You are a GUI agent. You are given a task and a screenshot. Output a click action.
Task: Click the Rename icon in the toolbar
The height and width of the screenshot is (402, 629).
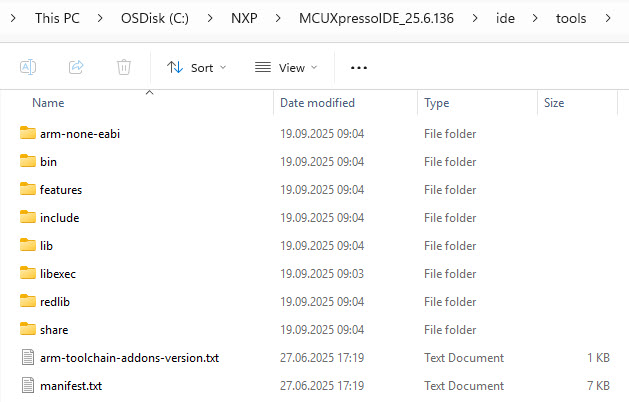click(x=28, y=67)
